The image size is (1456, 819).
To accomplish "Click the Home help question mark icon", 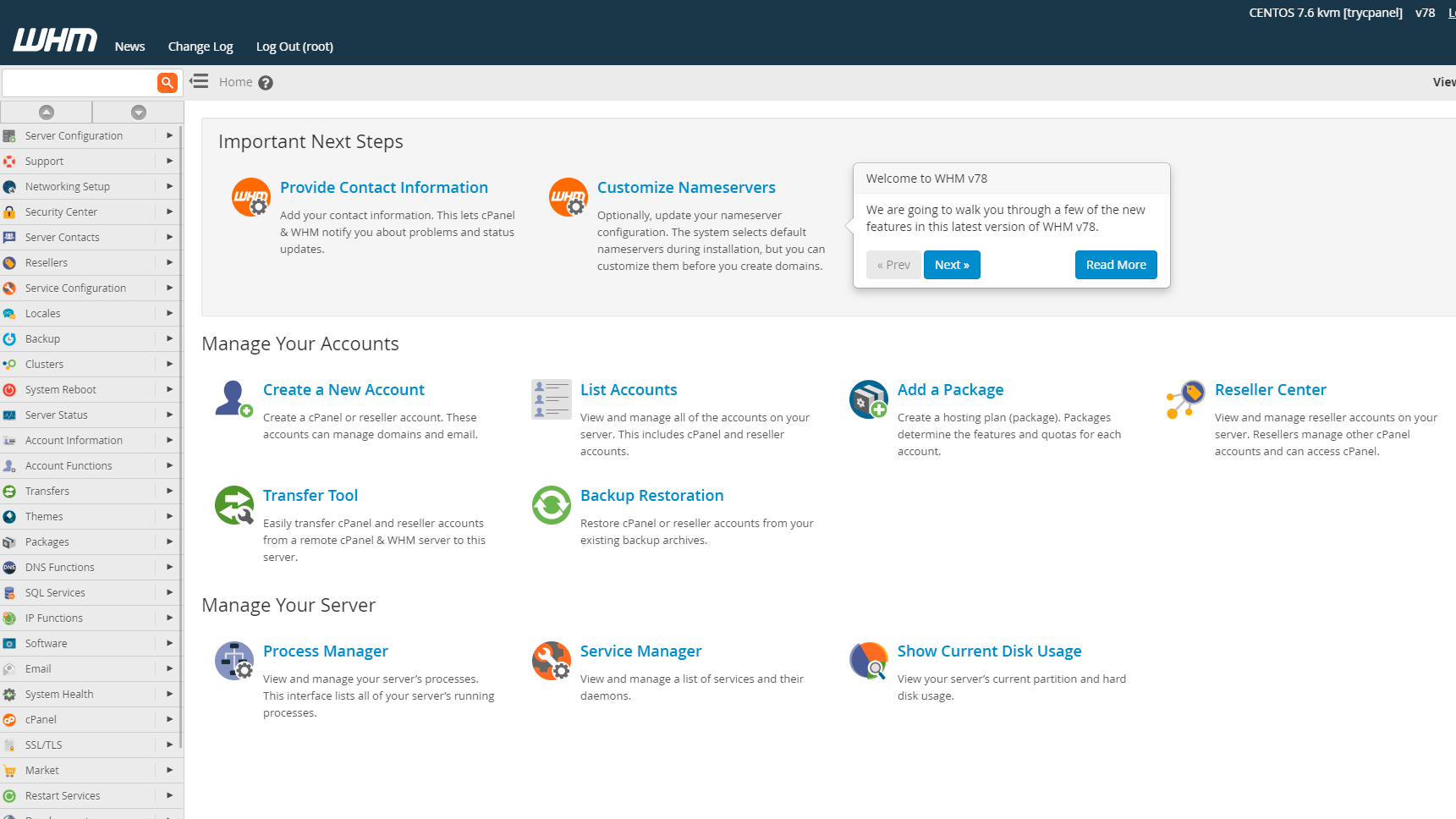I will click(x=266, y=83).
